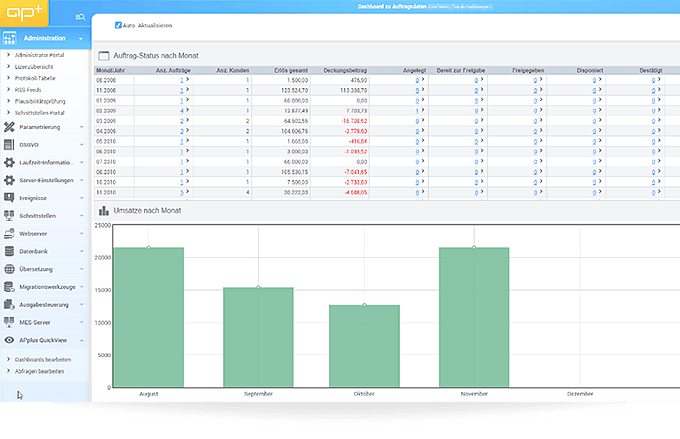This screenshot has width=680, height=439.
Task: Click the Auftrag-Status nach Monat panel icon
Action: tap(103, 58)
